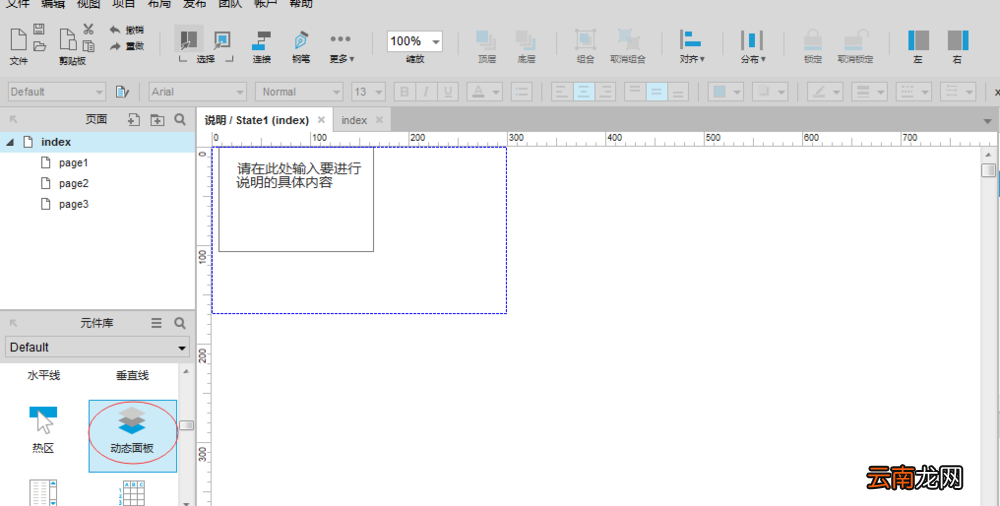
Task: Open the Normal font weight dropdown
Action: [299, 92]
